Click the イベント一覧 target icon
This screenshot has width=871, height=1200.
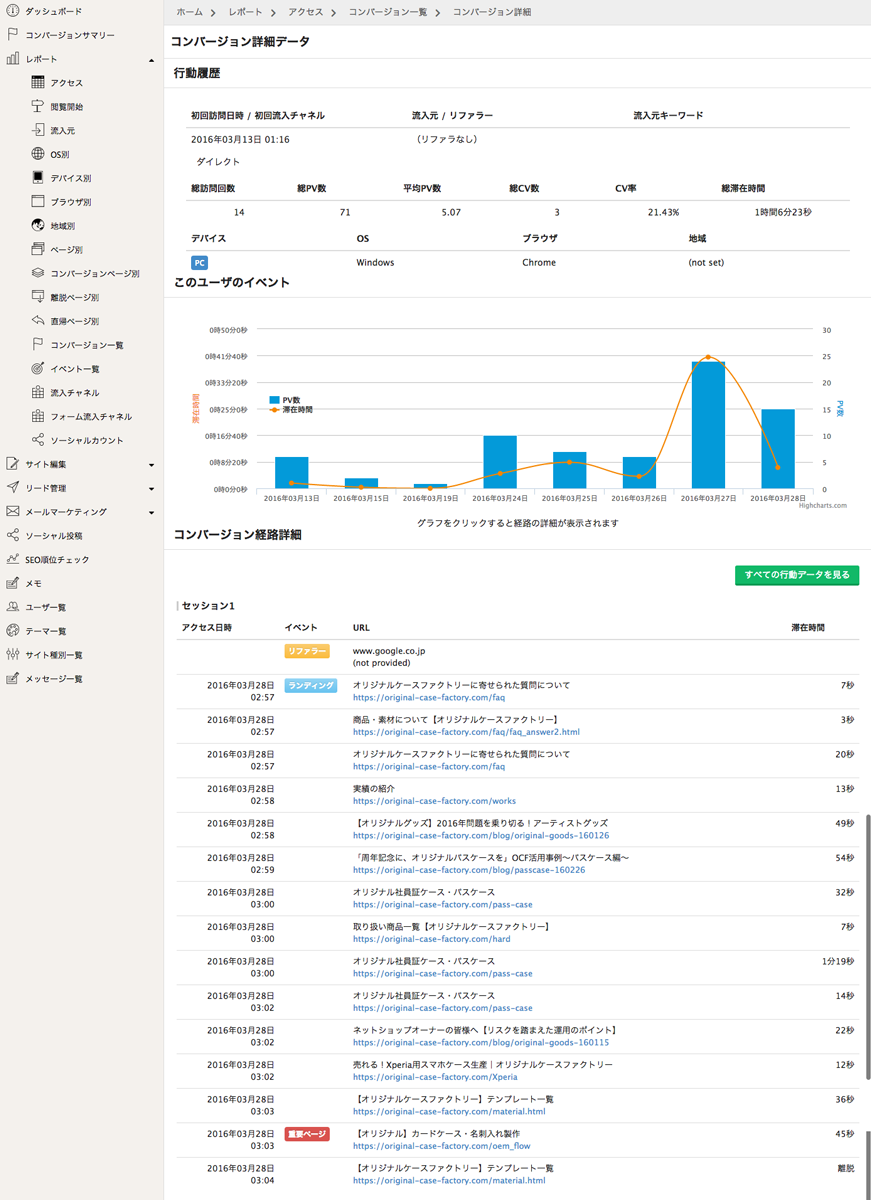coord(38,369)
